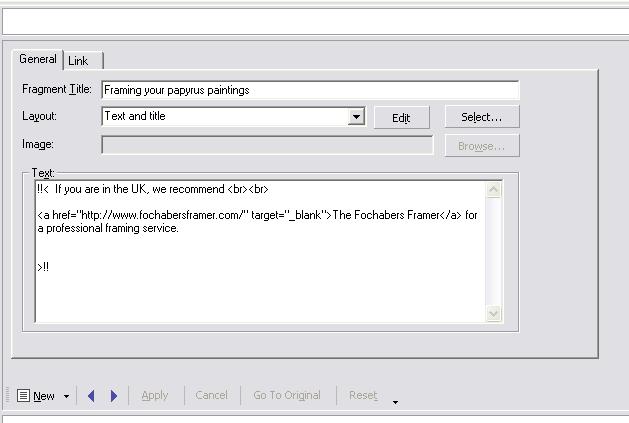629x423 pixels.
Task: Click Go To Original
Action: pyautogui.click(x=287, y=396)
